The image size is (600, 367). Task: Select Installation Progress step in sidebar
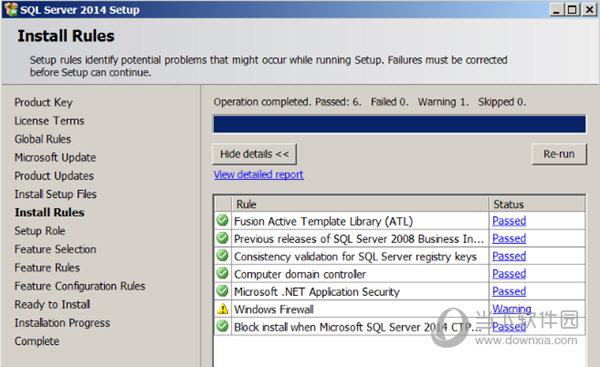(x=62, y=323)
